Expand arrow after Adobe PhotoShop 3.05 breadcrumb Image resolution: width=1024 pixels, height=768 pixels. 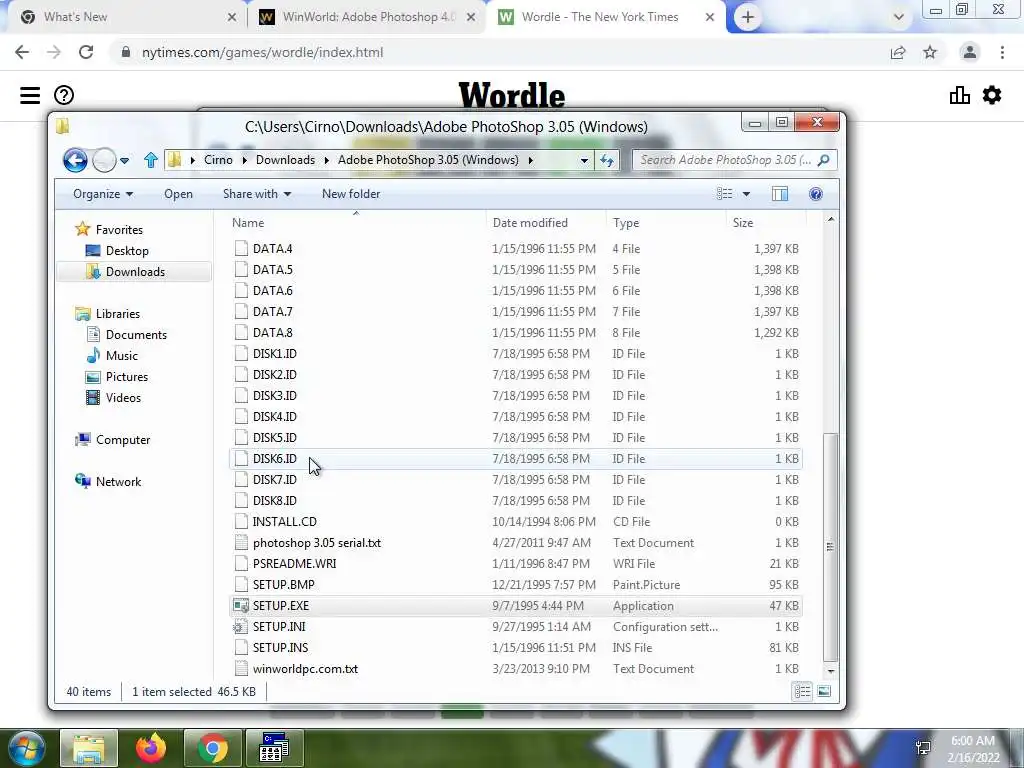530,160
